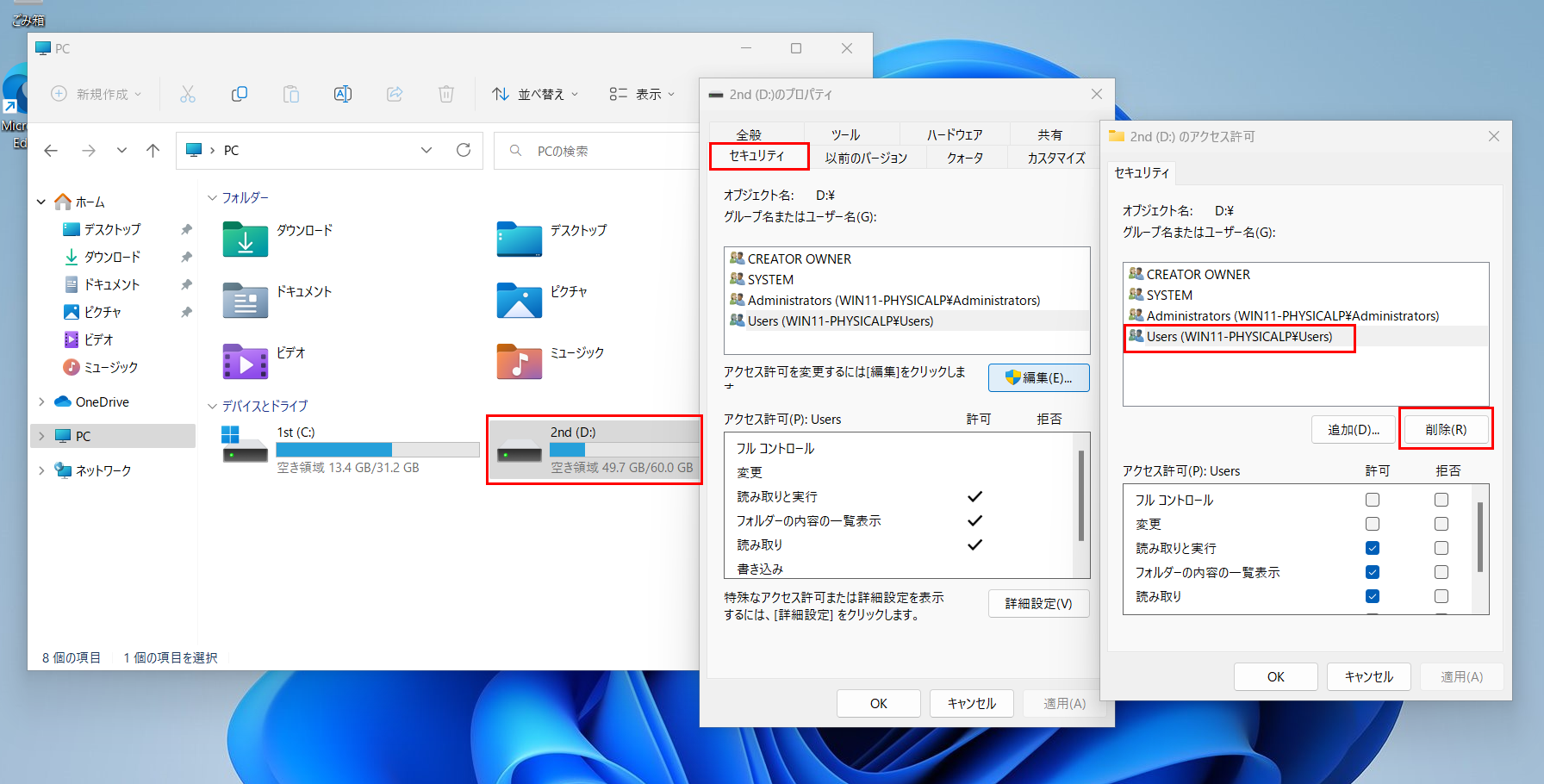Collapse the ホーム tree node
Viewport: 1544px width, 784px height.
point(41,202)
